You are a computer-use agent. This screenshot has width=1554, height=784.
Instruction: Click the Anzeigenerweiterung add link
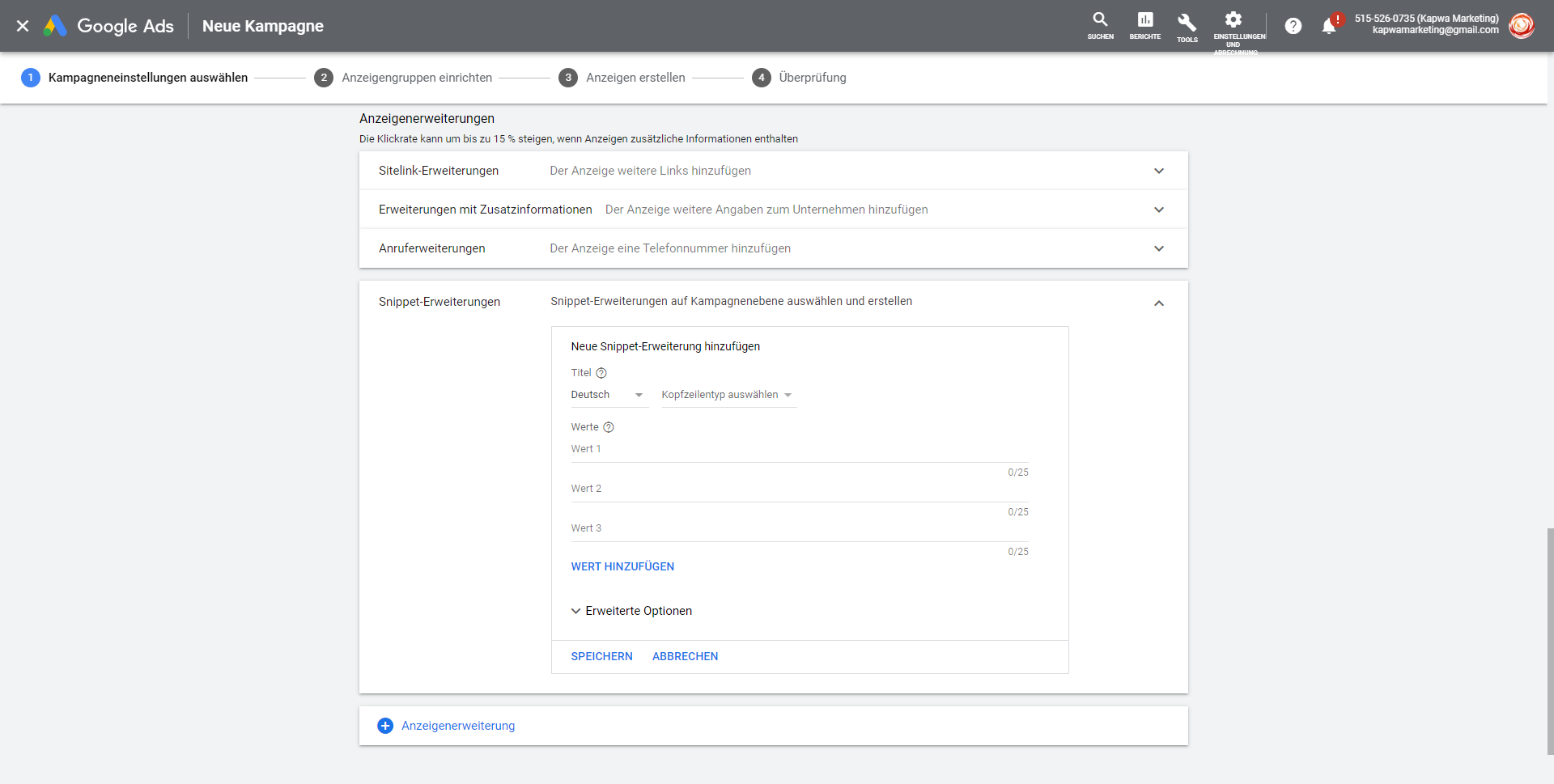pos(458,726)
